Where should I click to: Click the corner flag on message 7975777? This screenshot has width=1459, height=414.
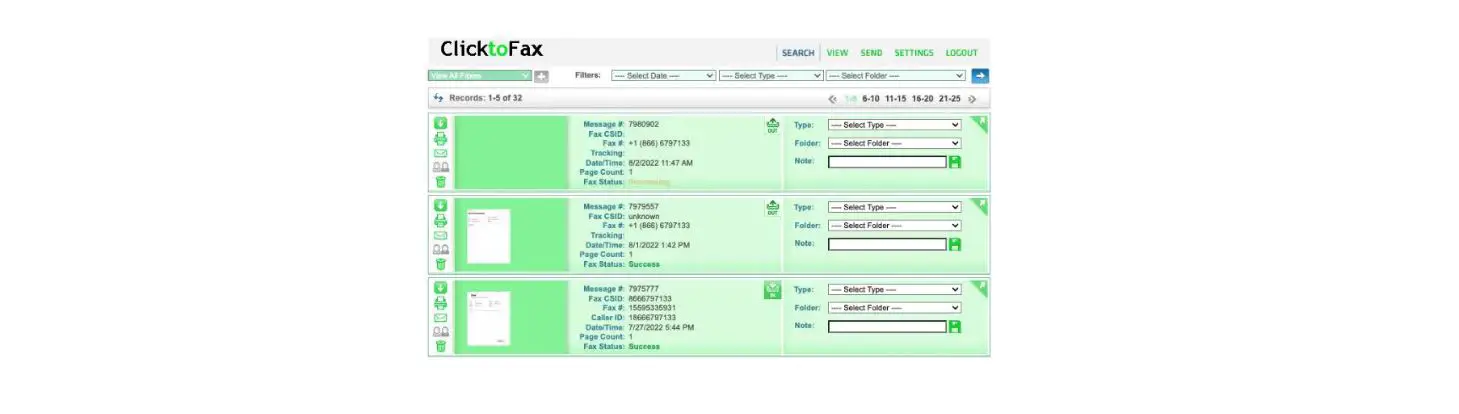(x=980, y=287)
